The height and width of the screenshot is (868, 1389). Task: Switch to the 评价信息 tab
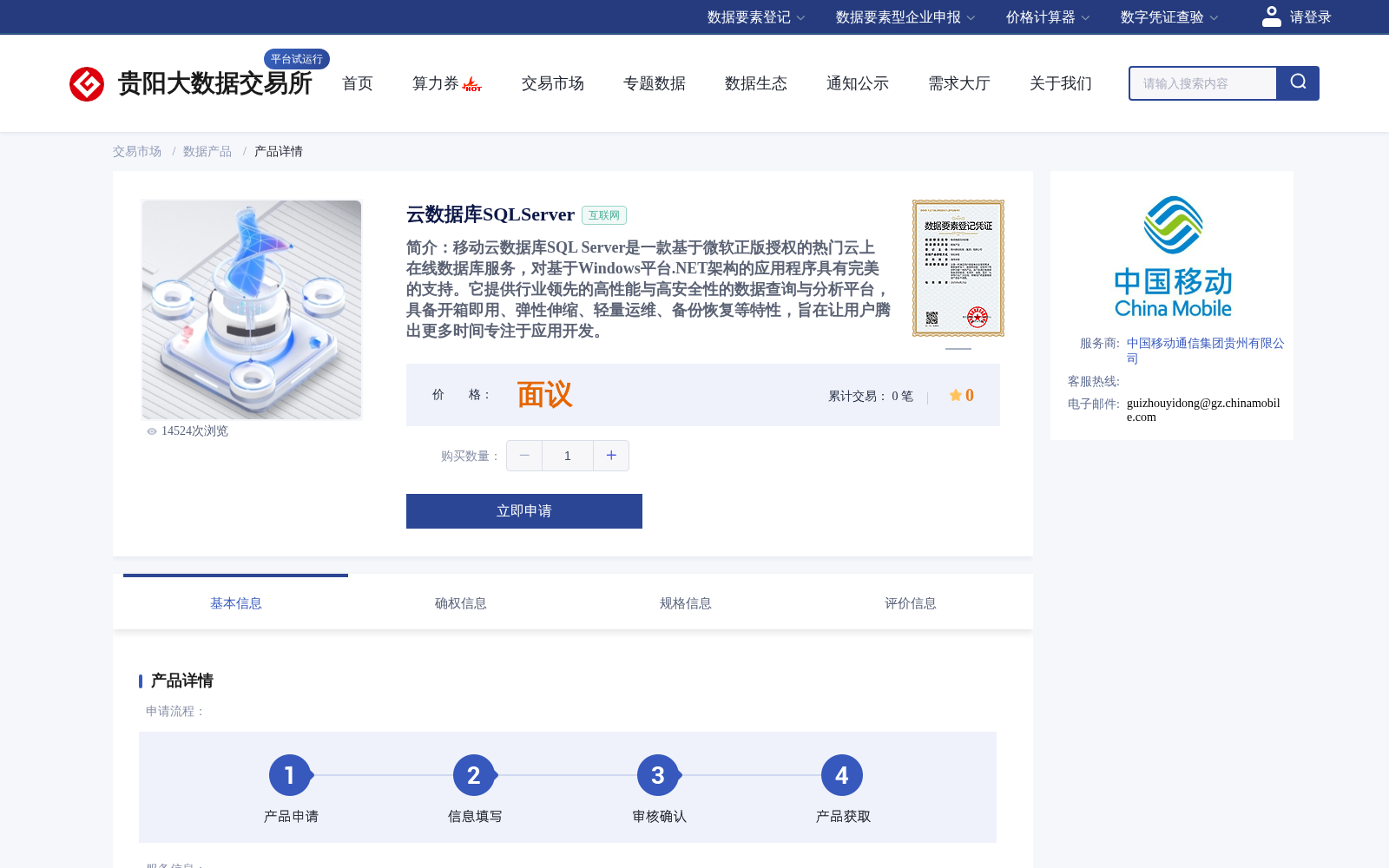910,603
